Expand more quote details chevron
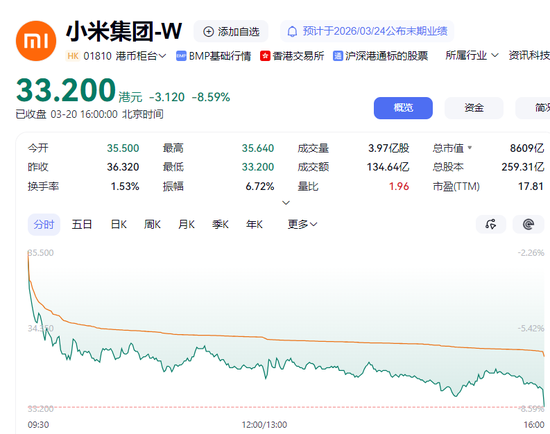The height and width of the screenshot is (434, 550). click(x=286, y=203)
